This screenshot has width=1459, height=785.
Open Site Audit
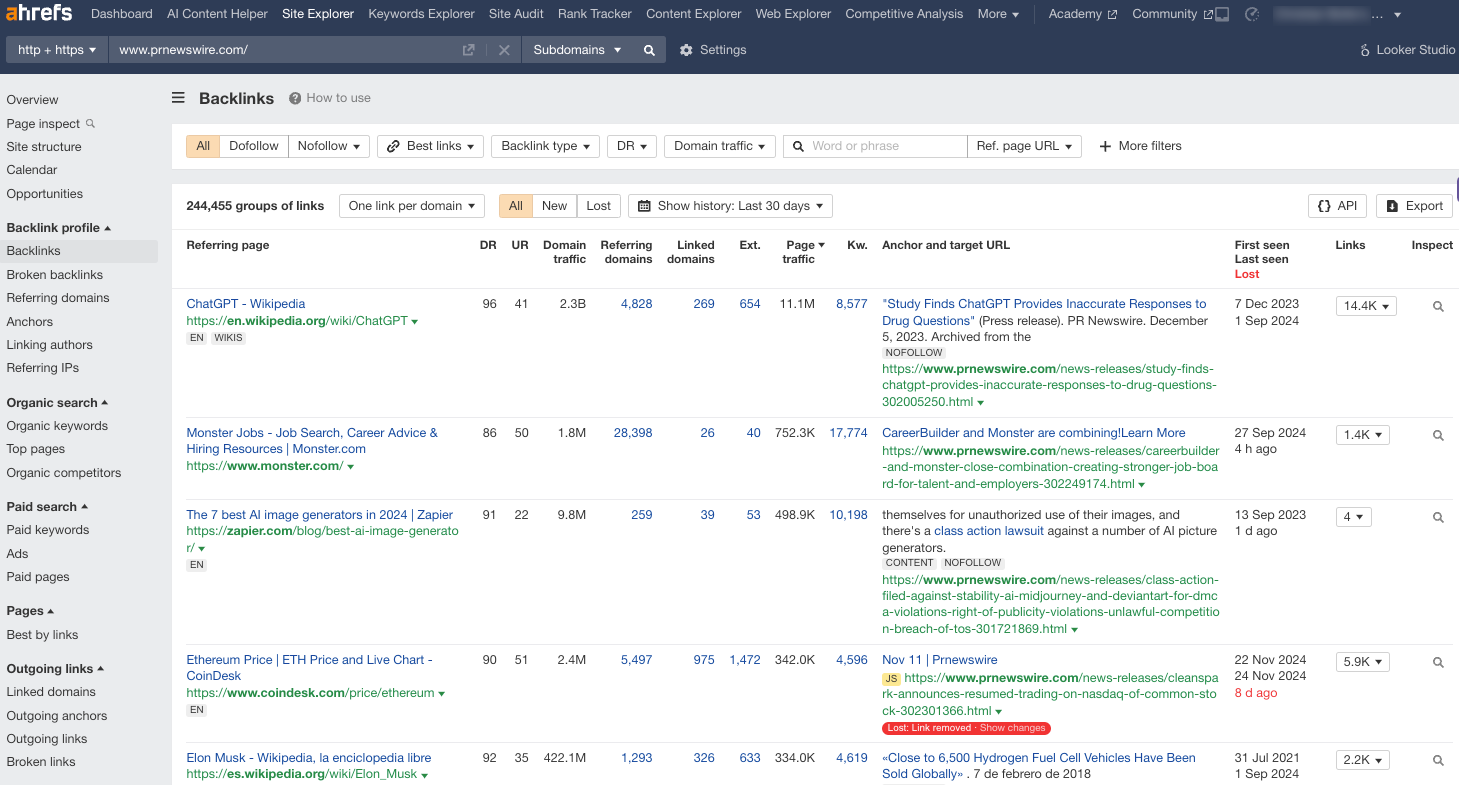tap(516, 14)
